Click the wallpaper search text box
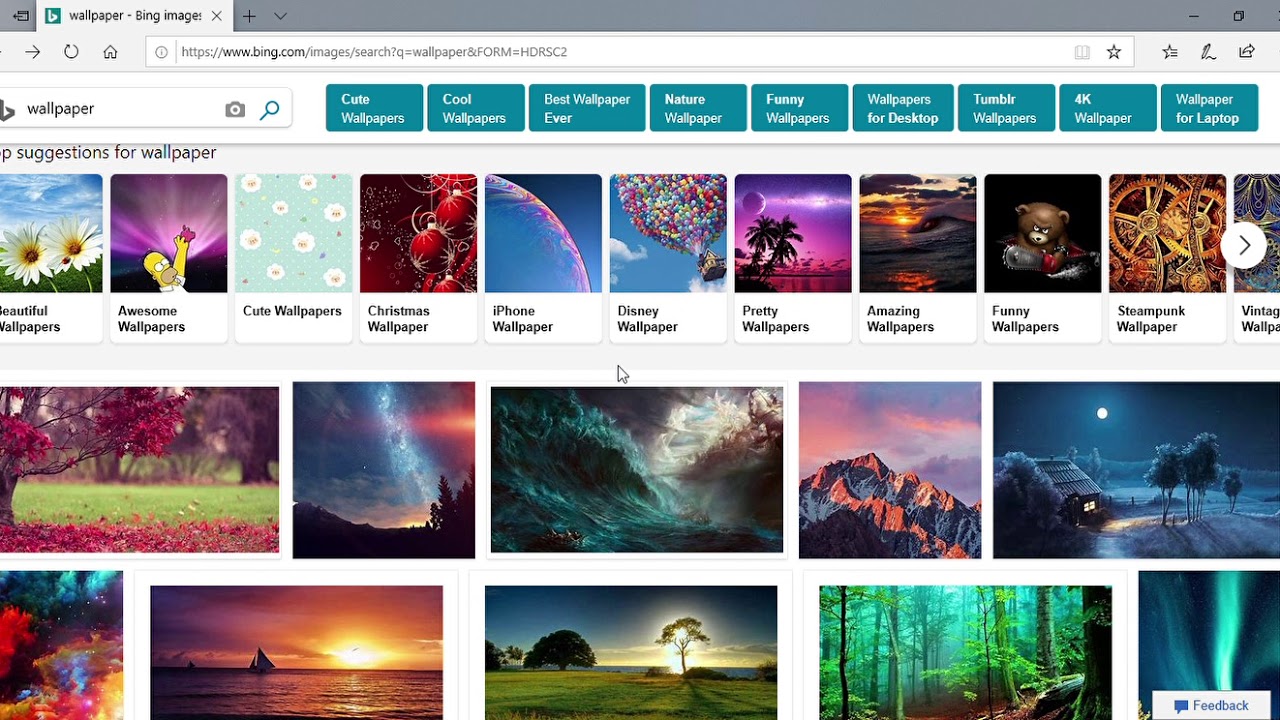 [120, 109]
